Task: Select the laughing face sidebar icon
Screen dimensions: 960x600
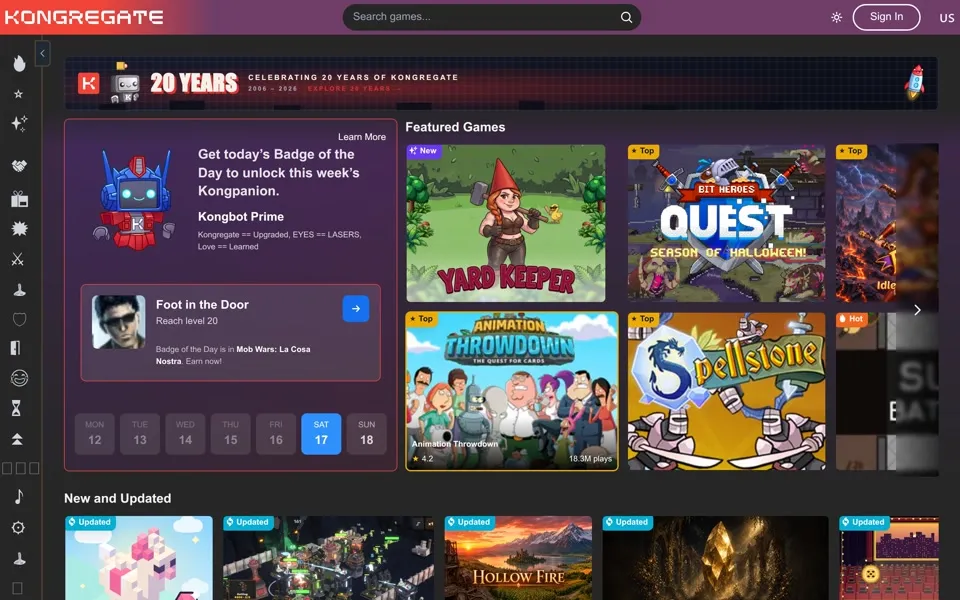Action: [x=19, y=378]
